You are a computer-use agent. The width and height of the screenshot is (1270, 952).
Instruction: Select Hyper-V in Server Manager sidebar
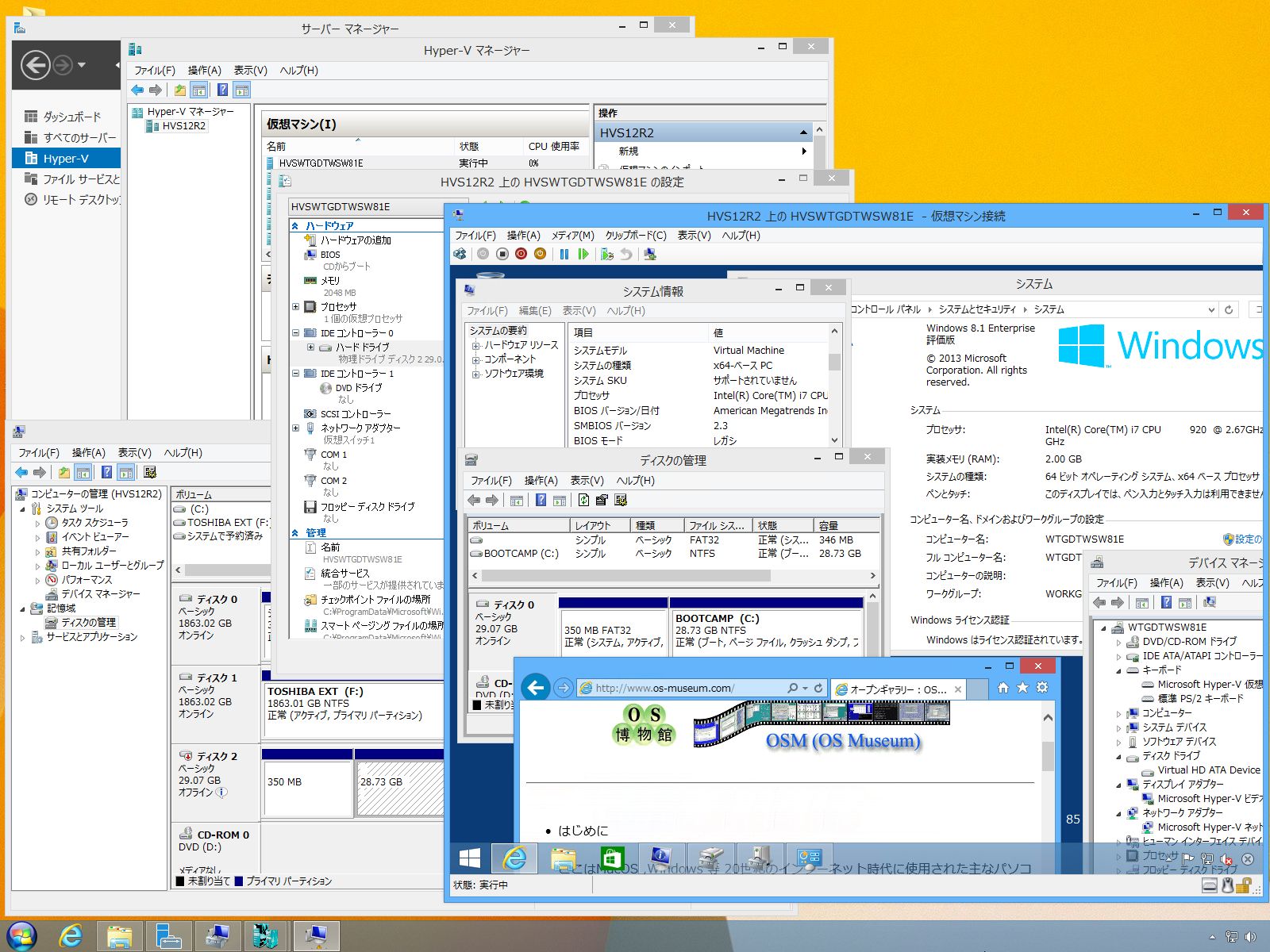(66, 159)
